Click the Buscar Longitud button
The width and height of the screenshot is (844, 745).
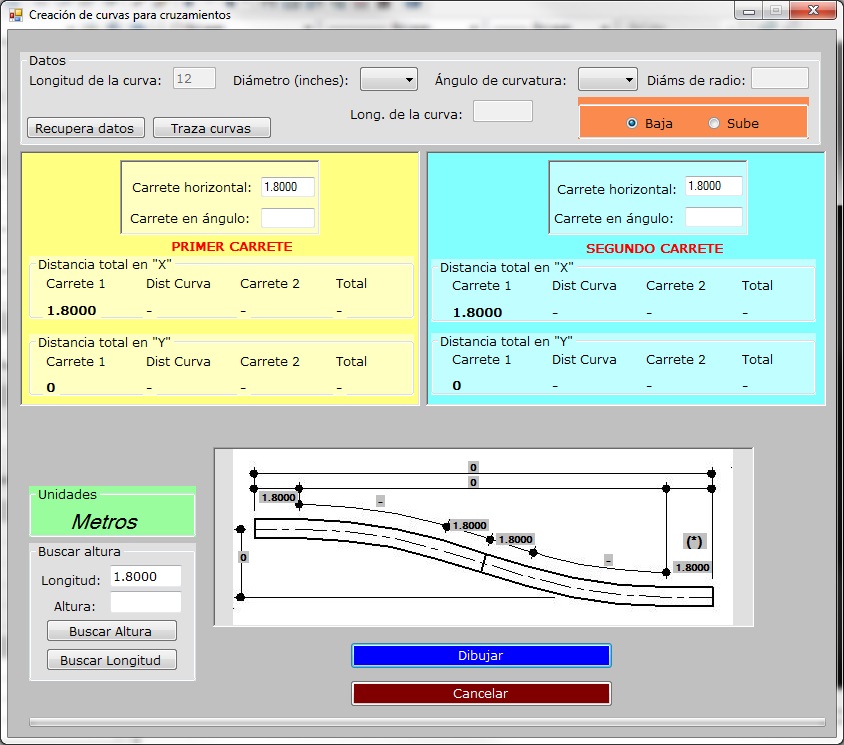(x=111, y=660)
